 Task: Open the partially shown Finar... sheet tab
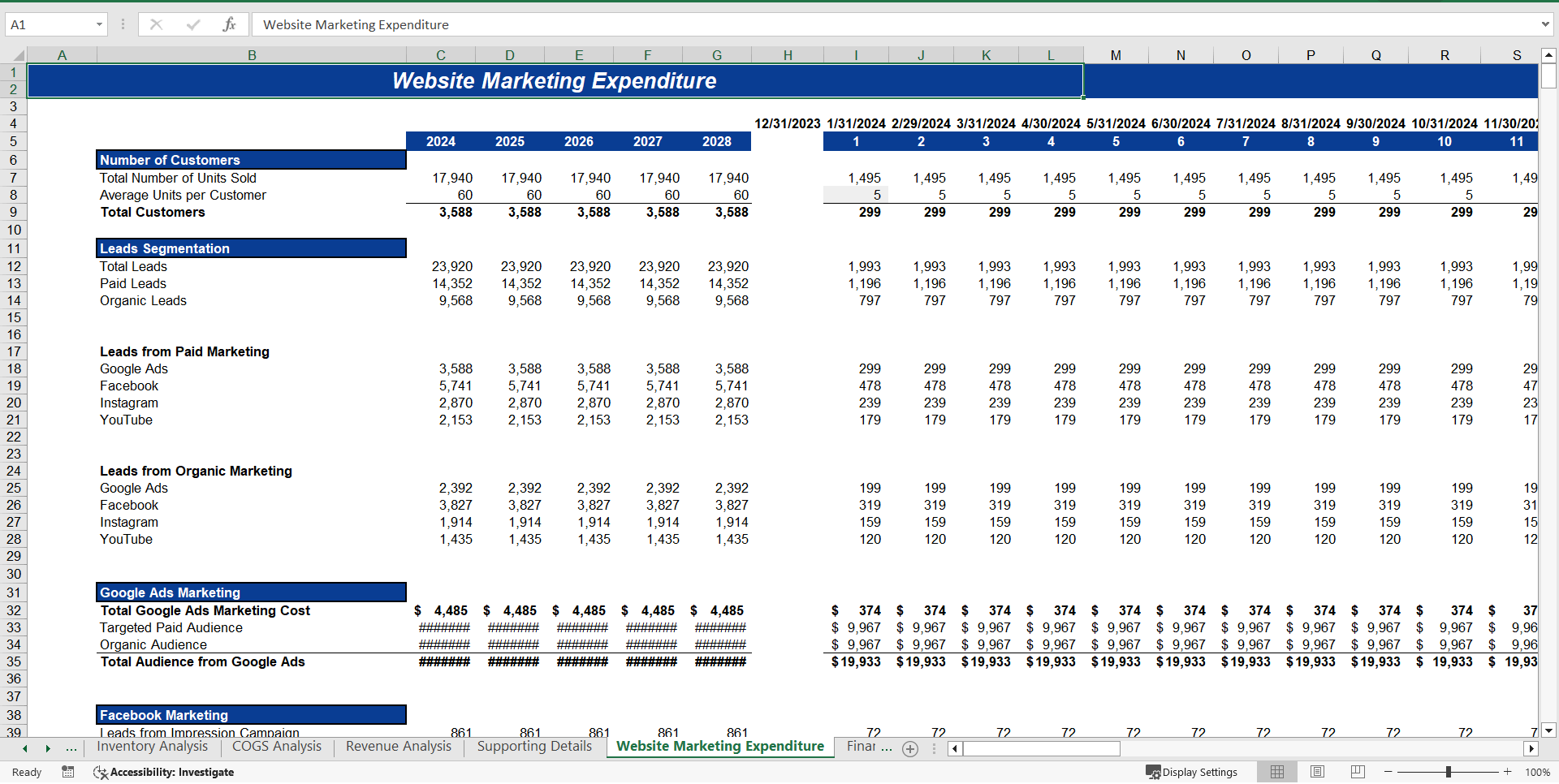tap(868, 747)
